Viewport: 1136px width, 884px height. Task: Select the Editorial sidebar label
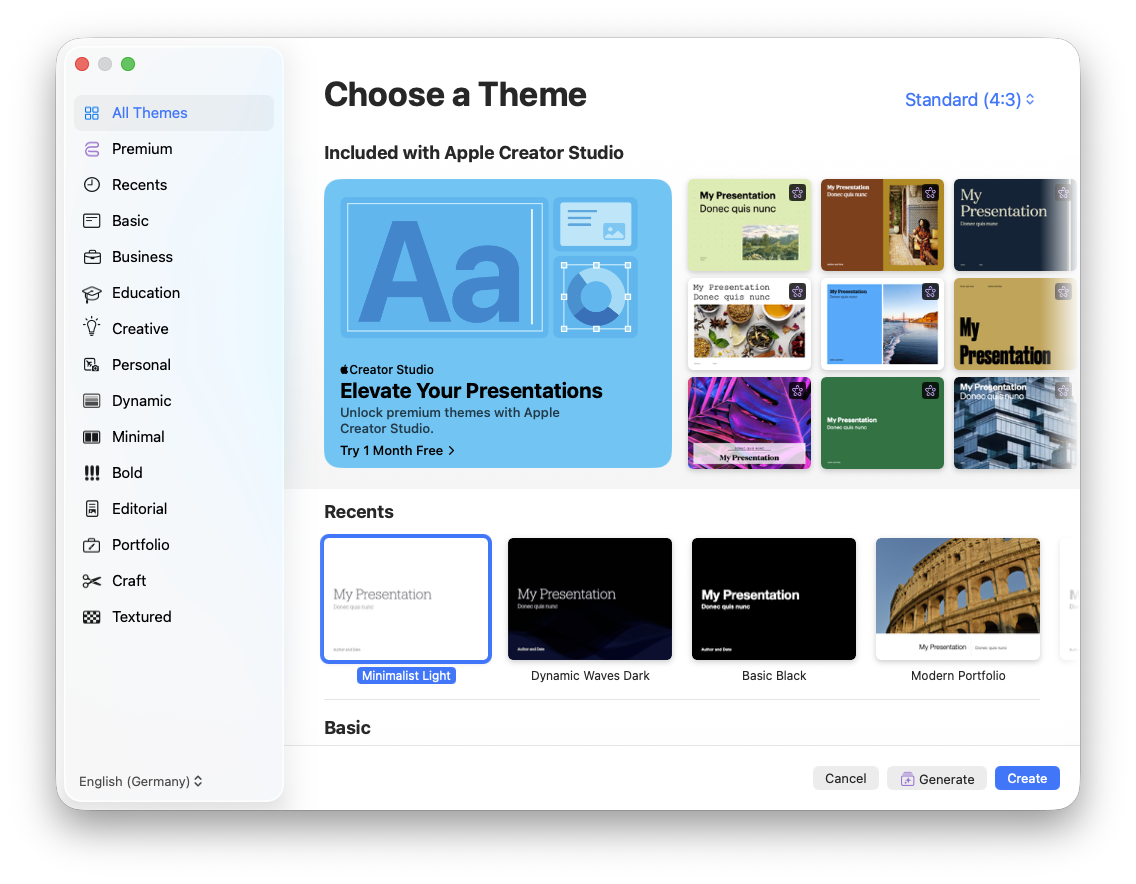click(139, 509)
